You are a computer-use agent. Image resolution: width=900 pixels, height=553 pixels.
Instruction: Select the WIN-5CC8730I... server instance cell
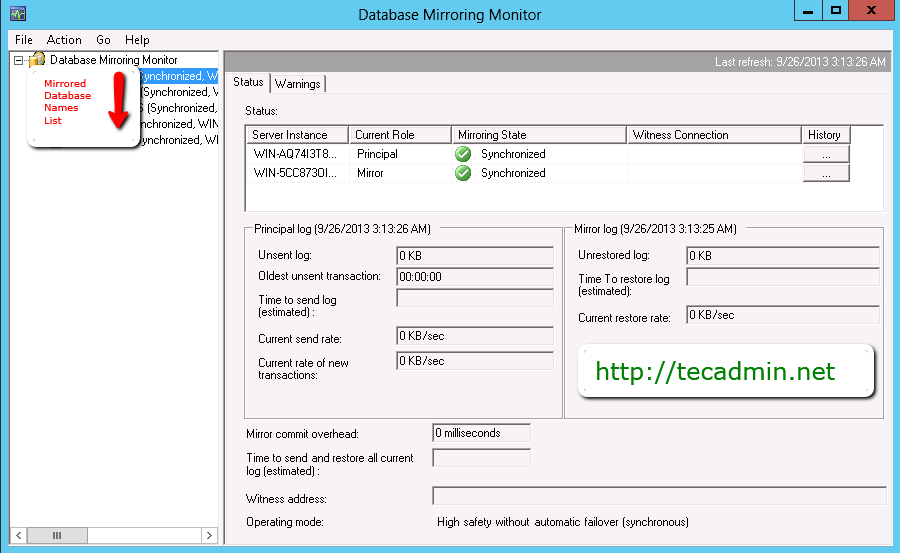pyautogui.click(x=295, y=173)
